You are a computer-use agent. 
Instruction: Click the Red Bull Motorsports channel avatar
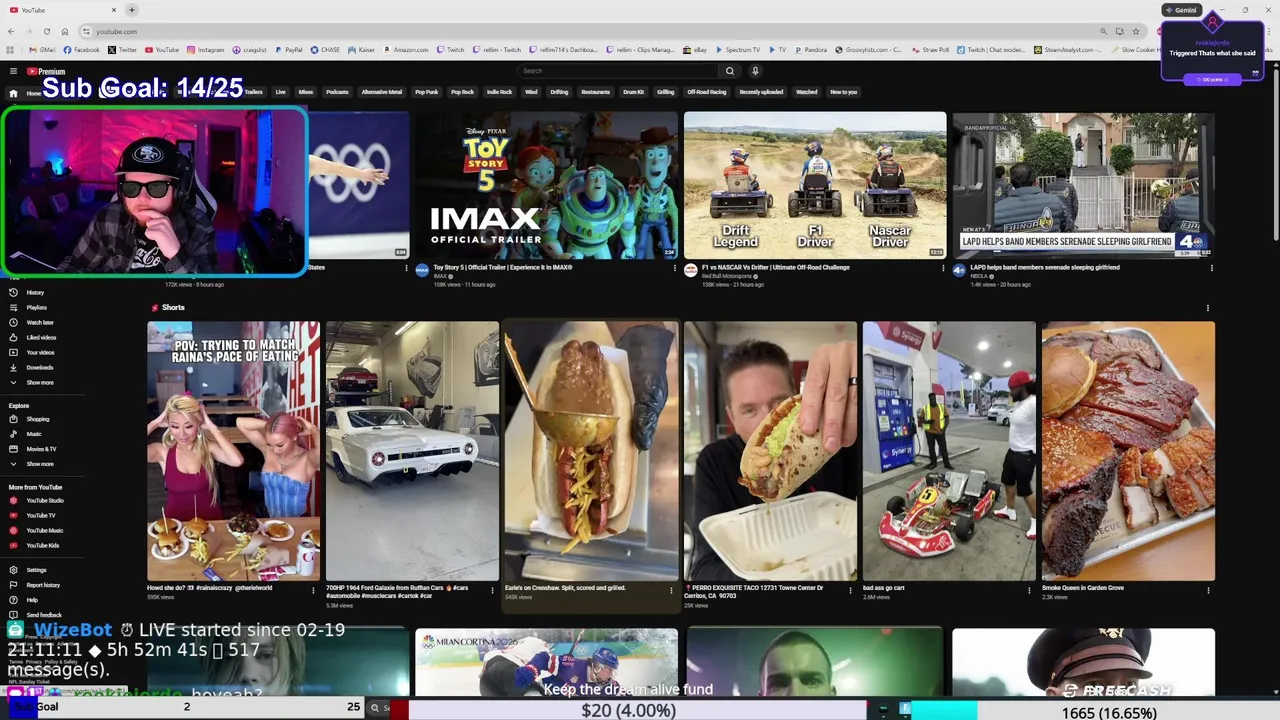(x=690, y=271)
